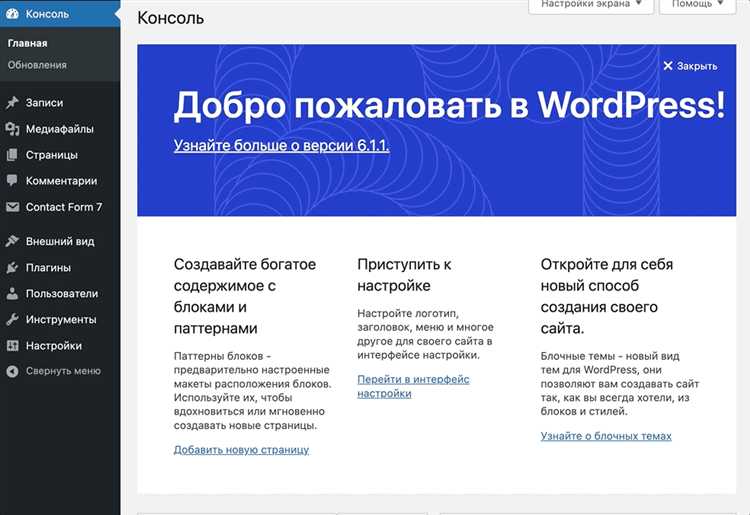Open the Обновления submenu item

point(37,65)
